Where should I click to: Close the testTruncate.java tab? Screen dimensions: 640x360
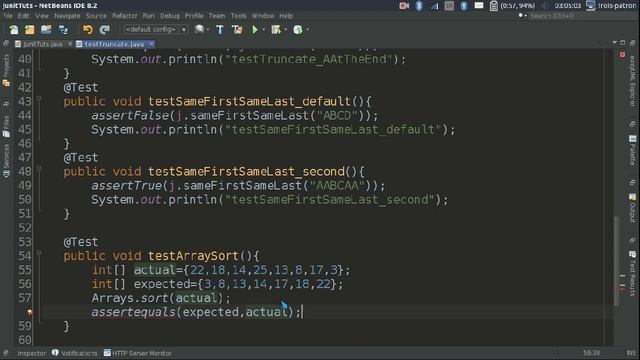[x=151, y=44]
